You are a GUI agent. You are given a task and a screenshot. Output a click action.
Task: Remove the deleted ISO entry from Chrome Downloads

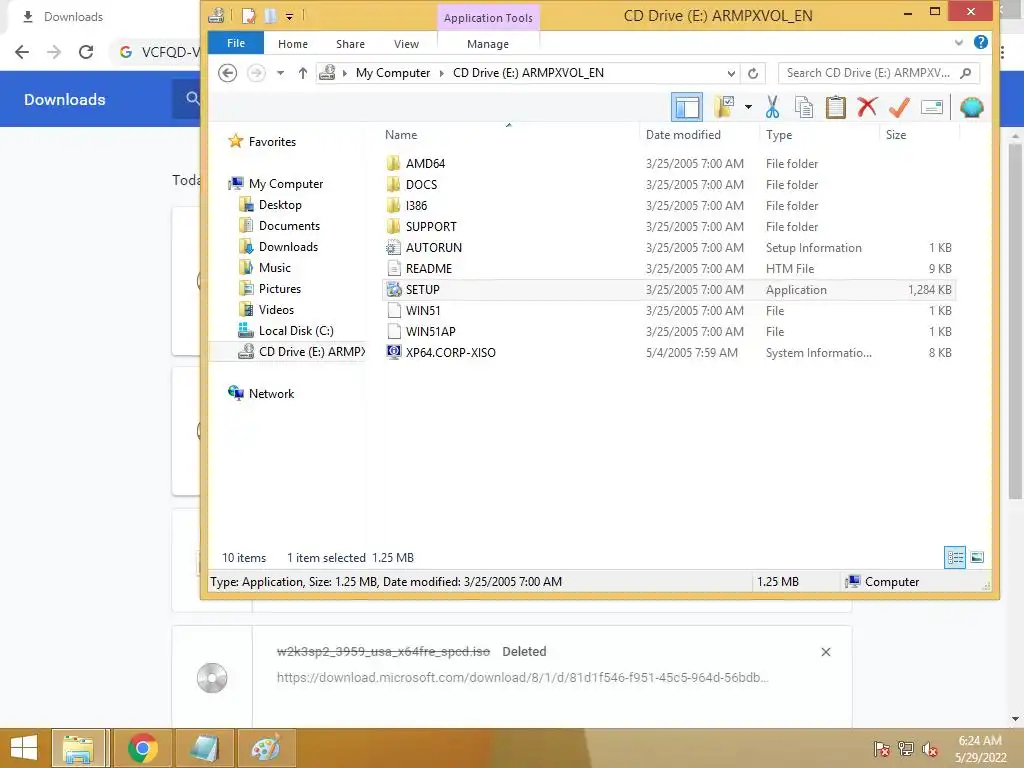(825, 652)
